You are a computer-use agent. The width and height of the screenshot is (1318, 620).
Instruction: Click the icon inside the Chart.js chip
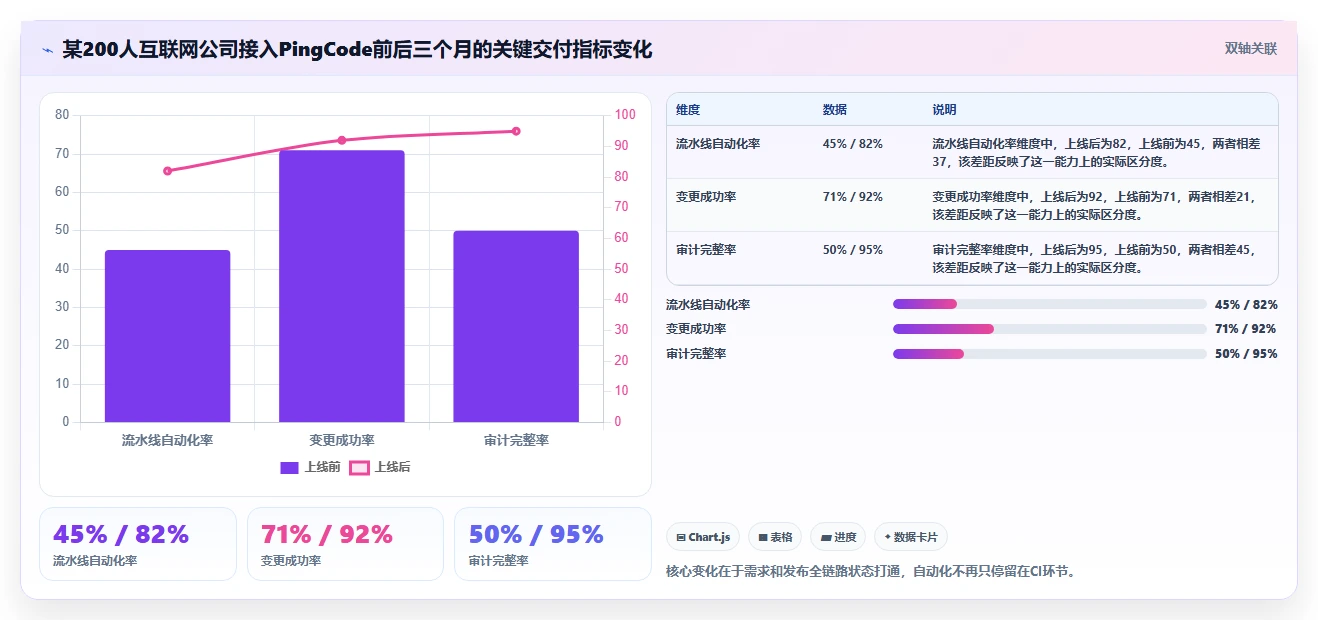pos(681,538)
